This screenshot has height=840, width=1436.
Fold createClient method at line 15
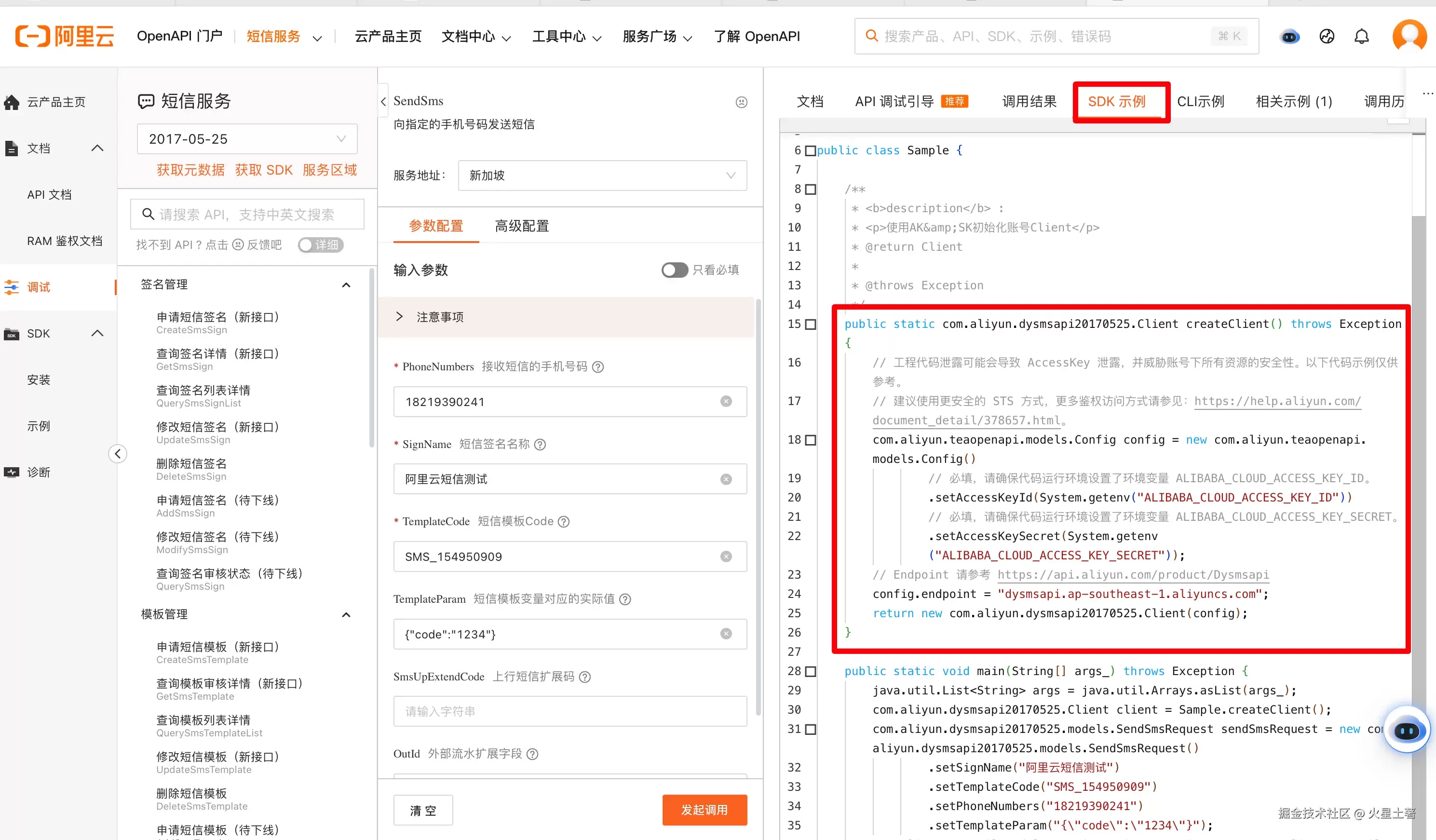pos(810,324)
